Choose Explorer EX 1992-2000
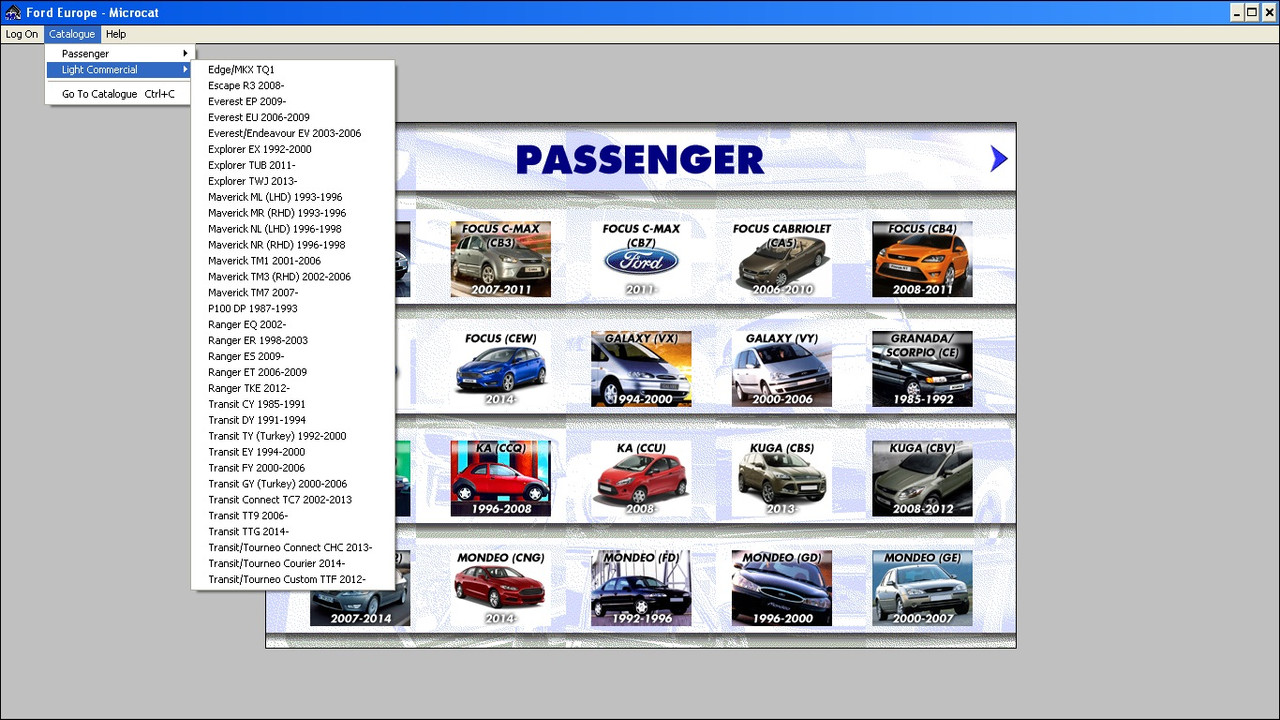This screenshot has width=1280, height=720. [x=293, y=150]
